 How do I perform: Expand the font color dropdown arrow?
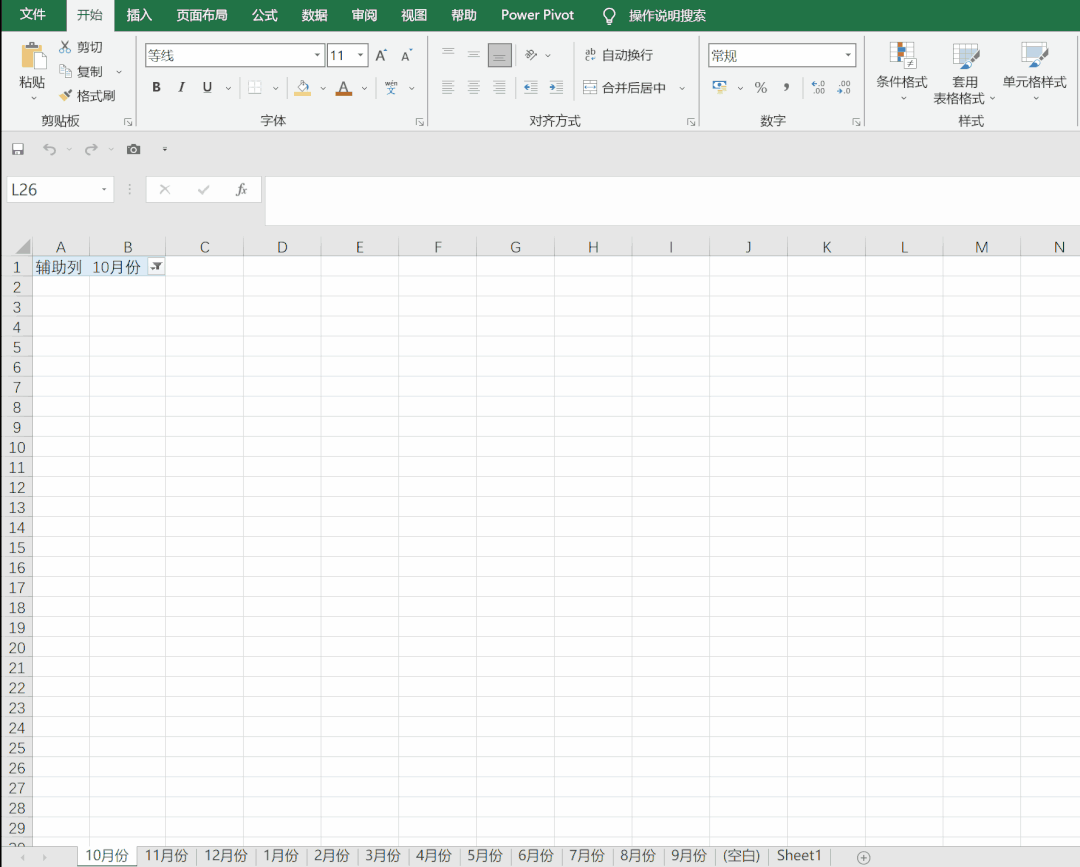pyautogui.click(x=364, y=88)
